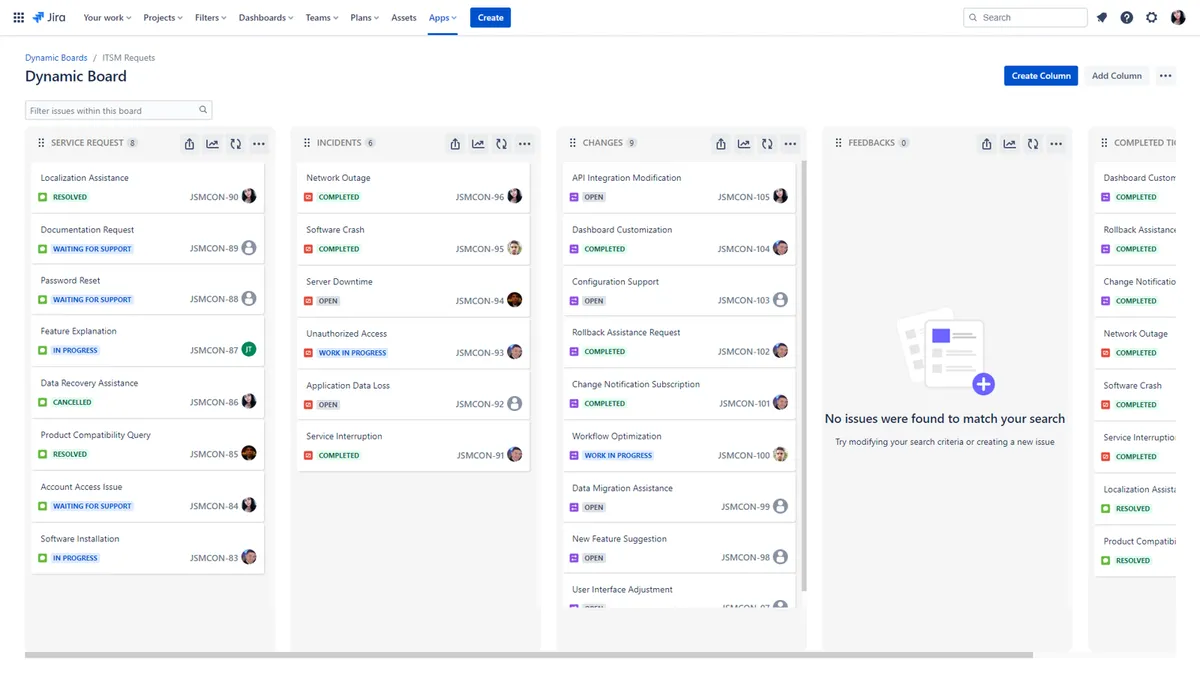Open the Localization Assistance card in Service Request

point(148,187)
